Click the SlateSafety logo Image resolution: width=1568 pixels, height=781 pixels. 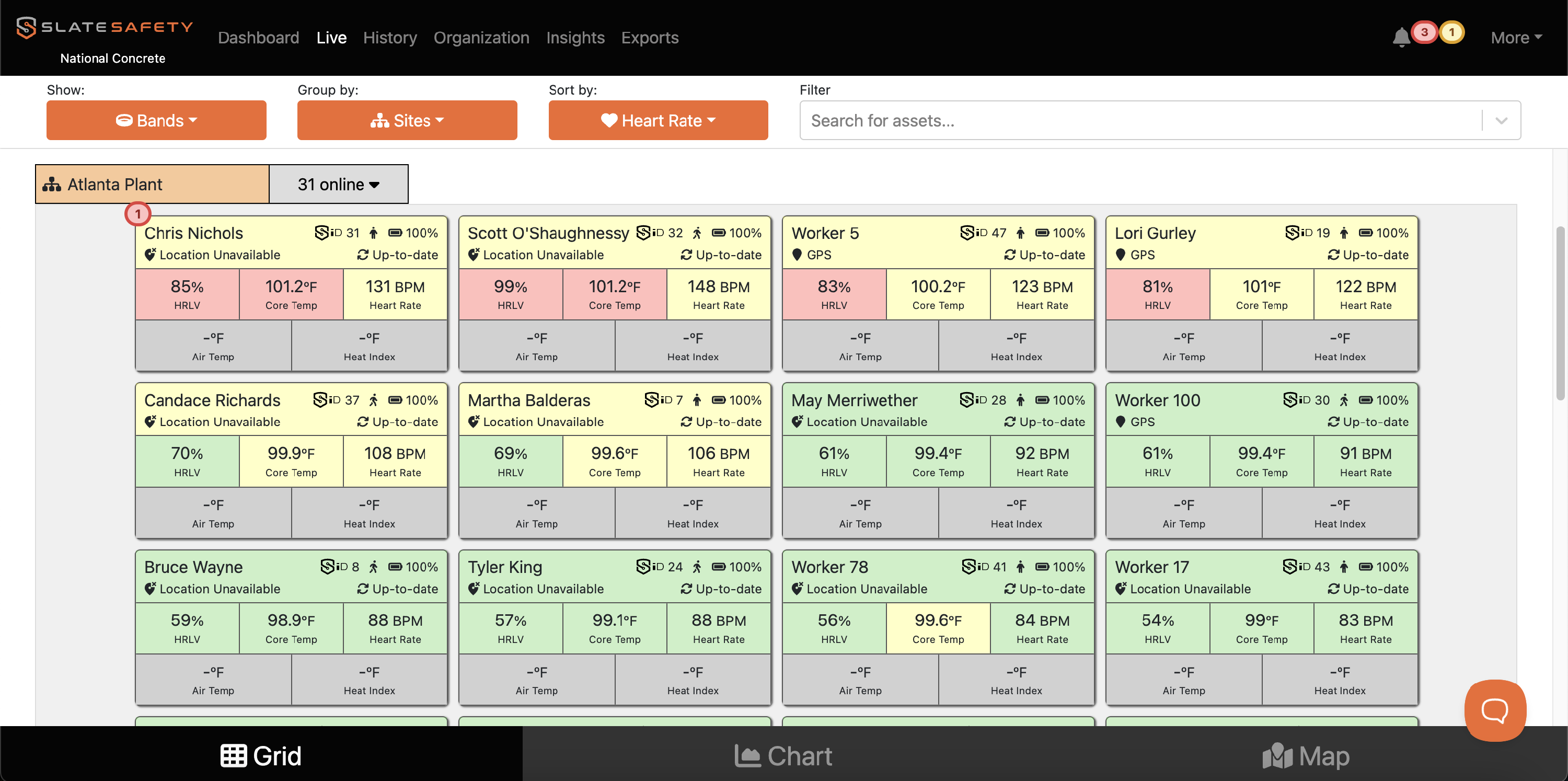pos(105,27)
